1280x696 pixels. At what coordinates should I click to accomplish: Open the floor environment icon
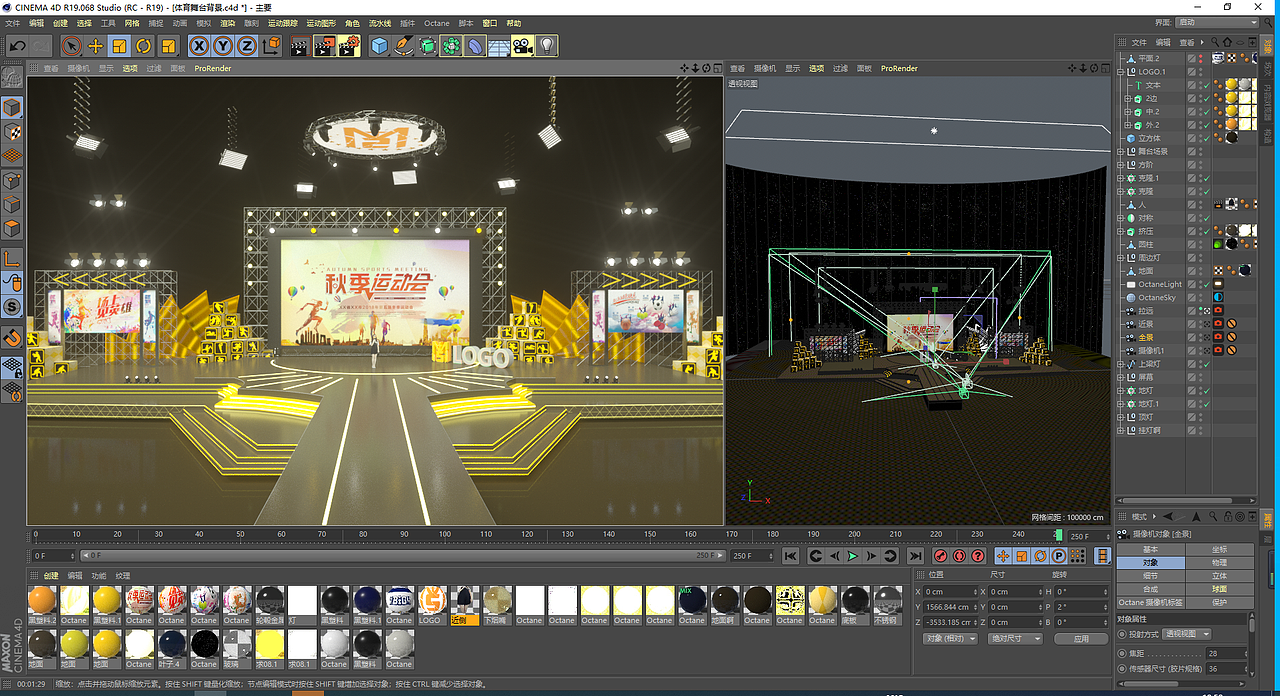tap(500, 45)
